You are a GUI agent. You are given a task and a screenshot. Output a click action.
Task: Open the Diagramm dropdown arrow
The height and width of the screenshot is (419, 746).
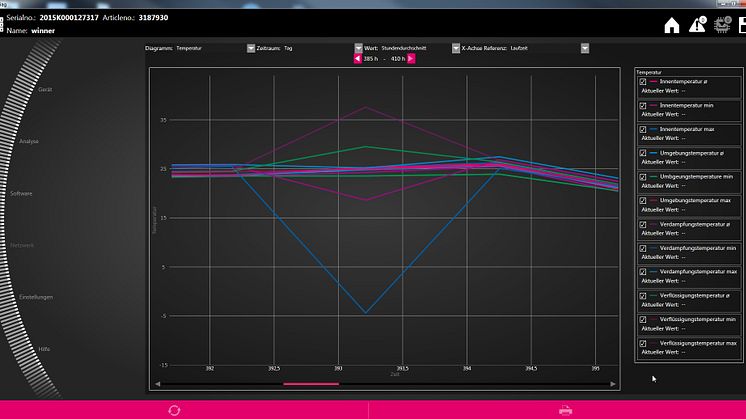tap(251, 48)
